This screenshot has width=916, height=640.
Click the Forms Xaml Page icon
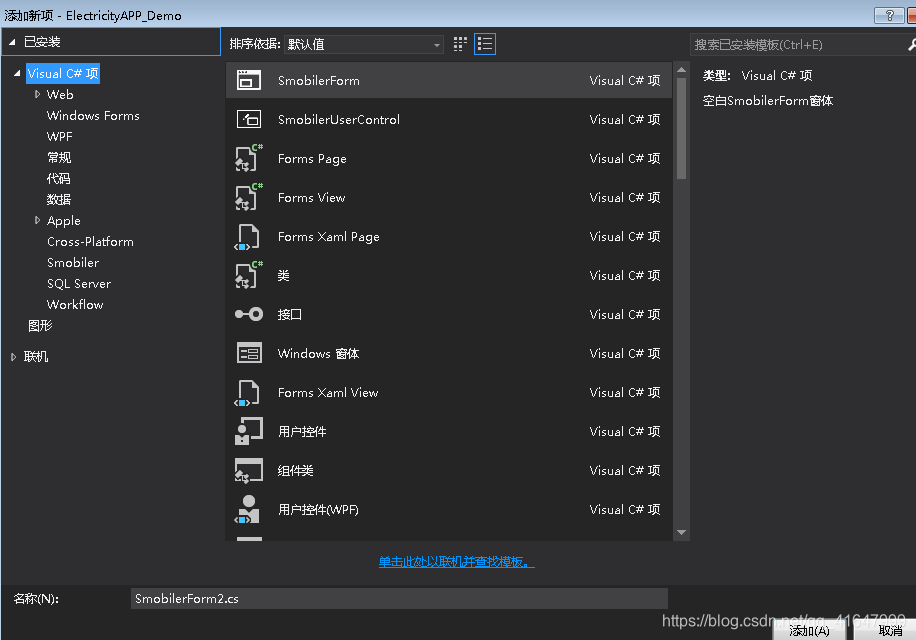[248, 236]
